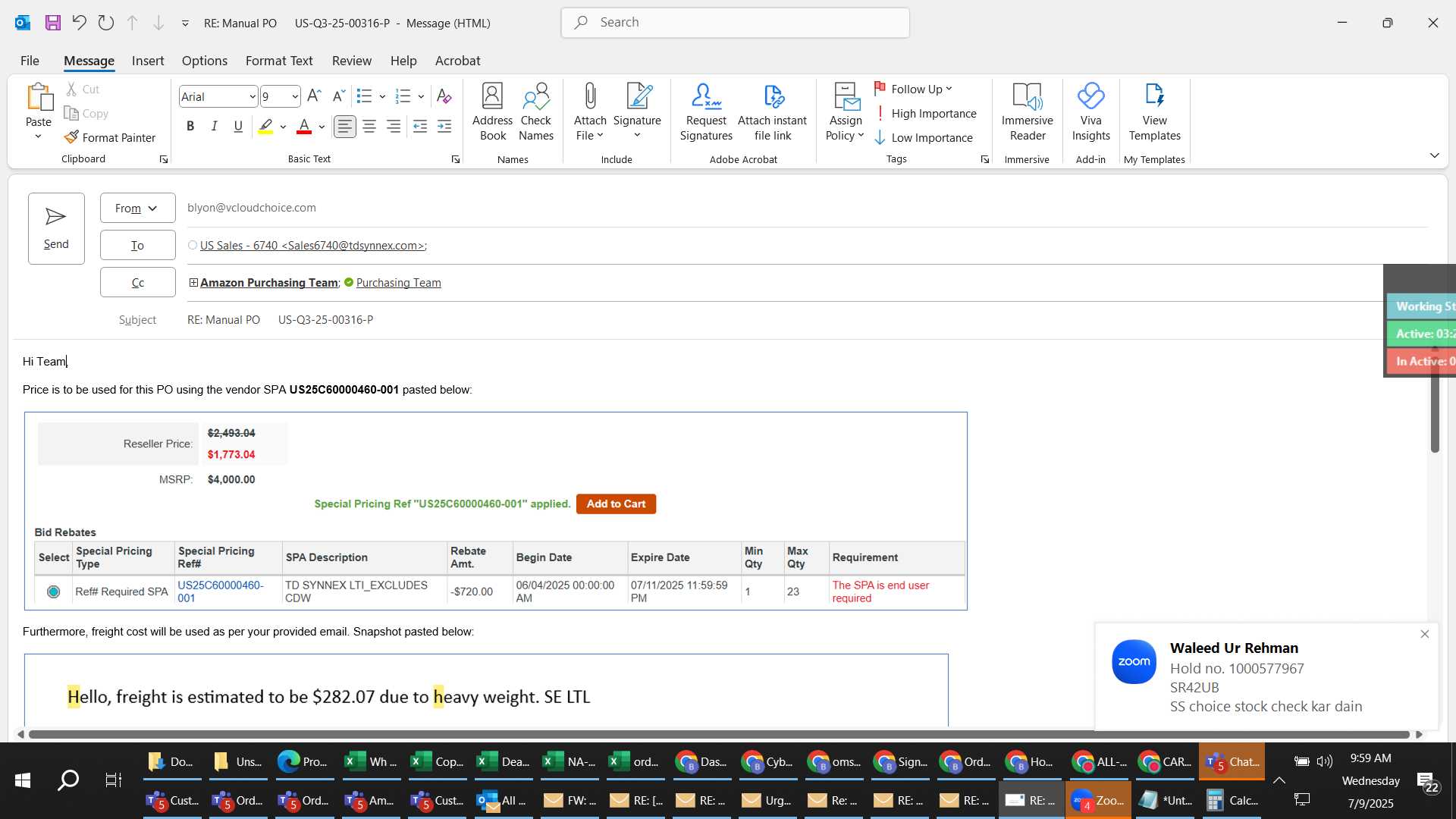Image resolution: width=1456 pixels, height=819 pixels.
Task: Open the Zoom app in the taskbar
Action: coord(1098,801)
